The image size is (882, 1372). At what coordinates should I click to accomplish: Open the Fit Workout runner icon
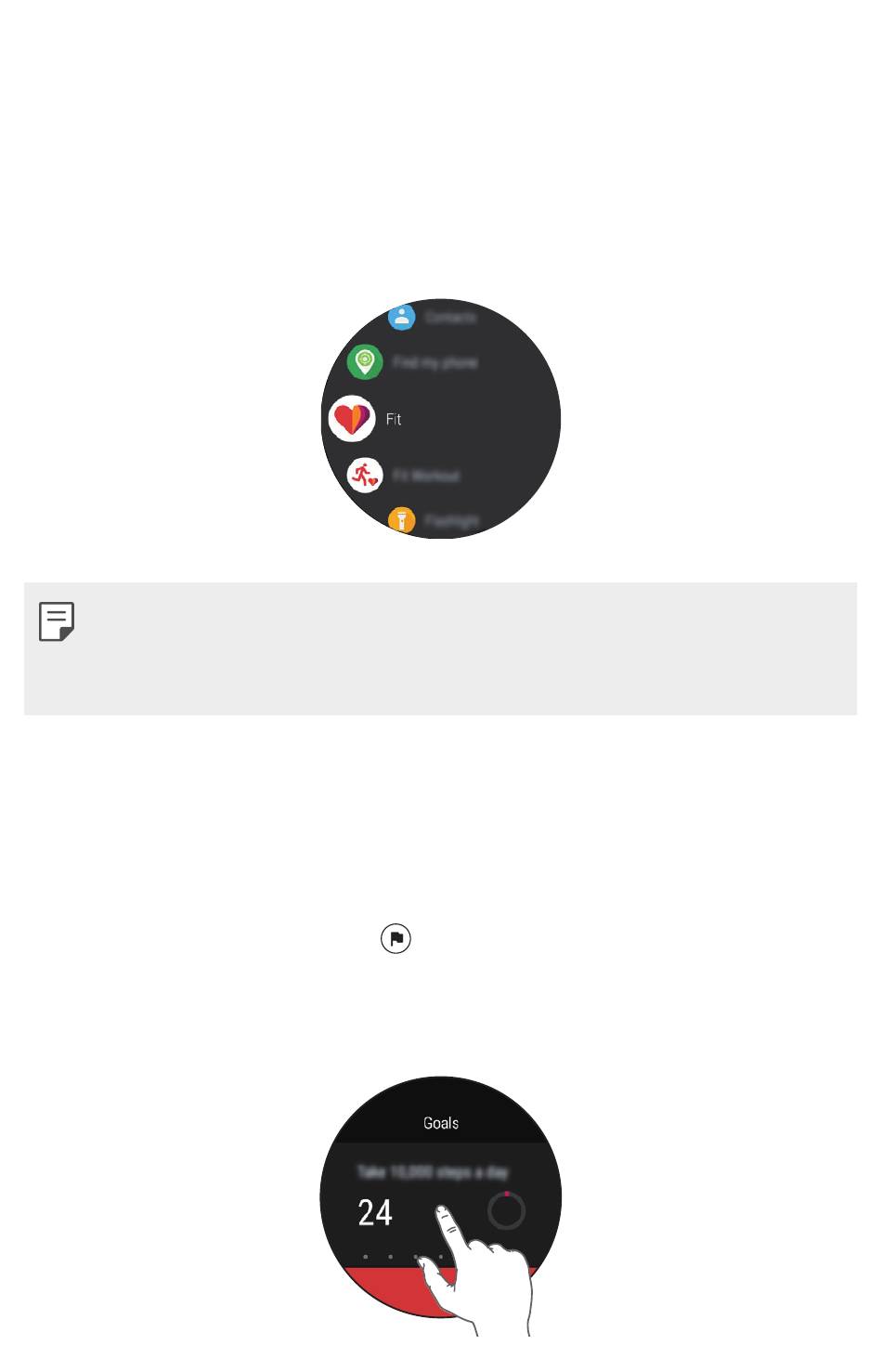(x=365, y=475)
